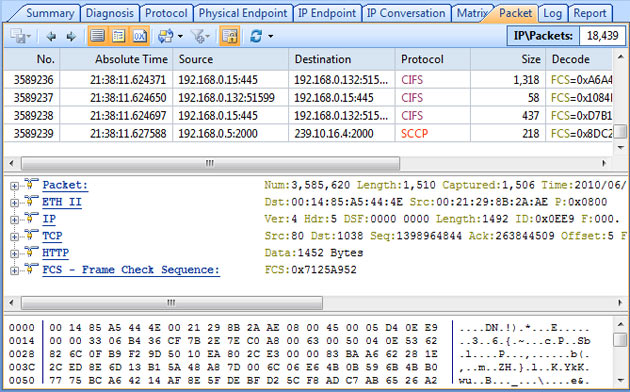Image resolution: width=630 pixels, height=392 pixels.
Task: Expand the IP tree node
Action: tap(14, 220)
